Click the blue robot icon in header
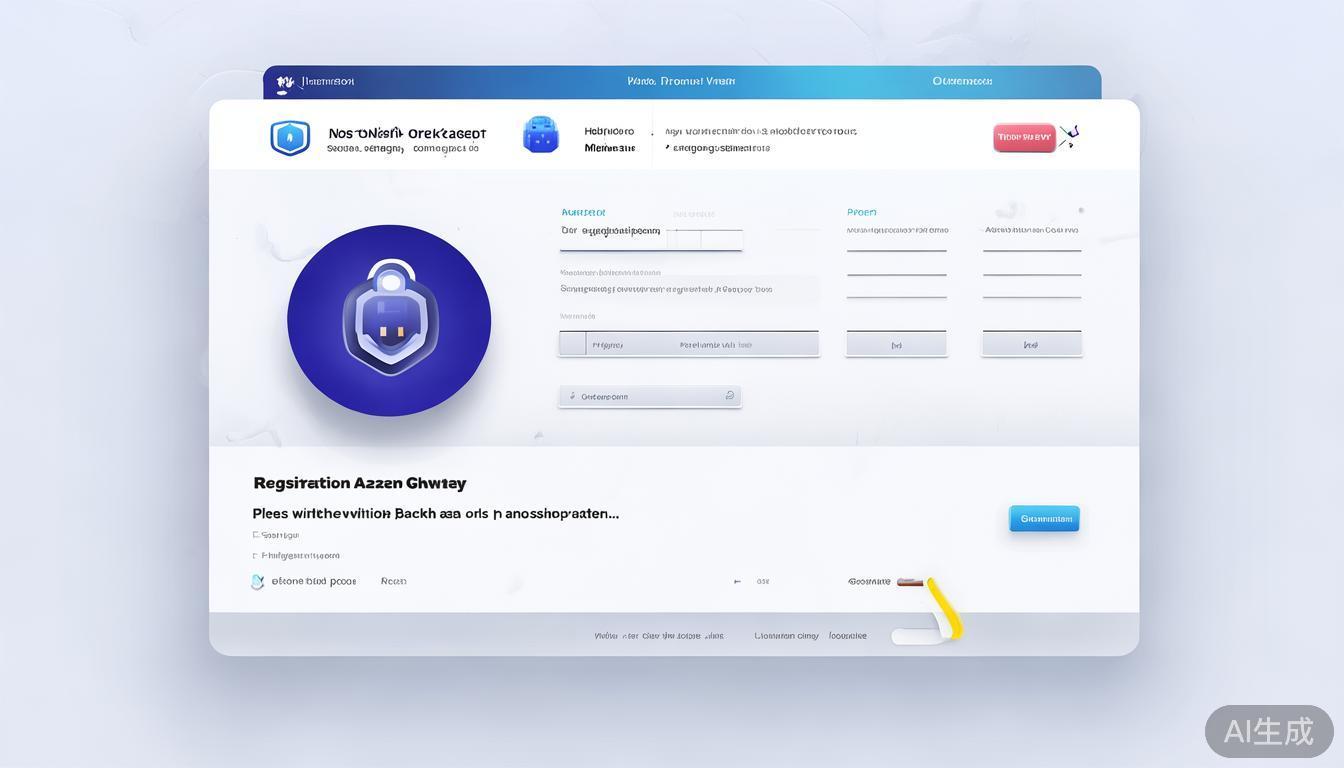1344x768 pixels. (x=540, y=135)
